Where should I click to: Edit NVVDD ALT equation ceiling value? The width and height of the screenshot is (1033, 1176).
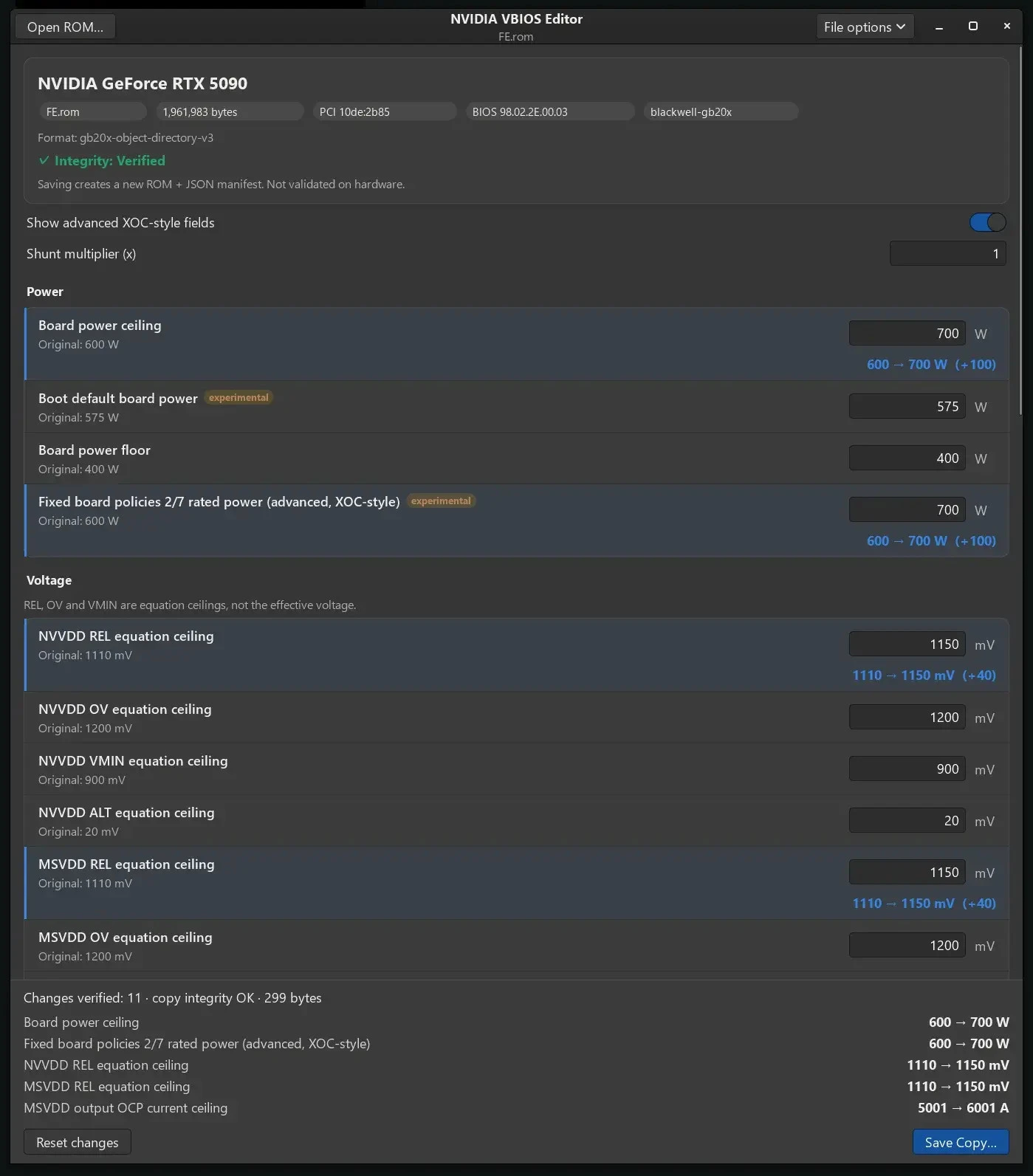tap(907, 821)
